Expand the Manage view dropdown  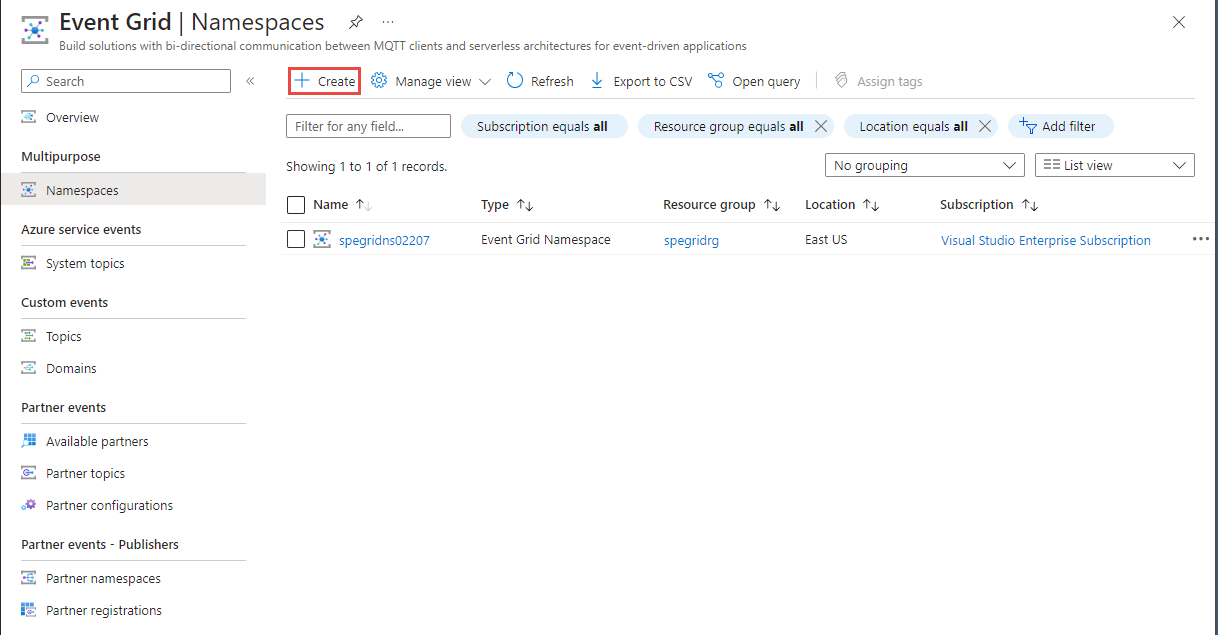point(485,82)
